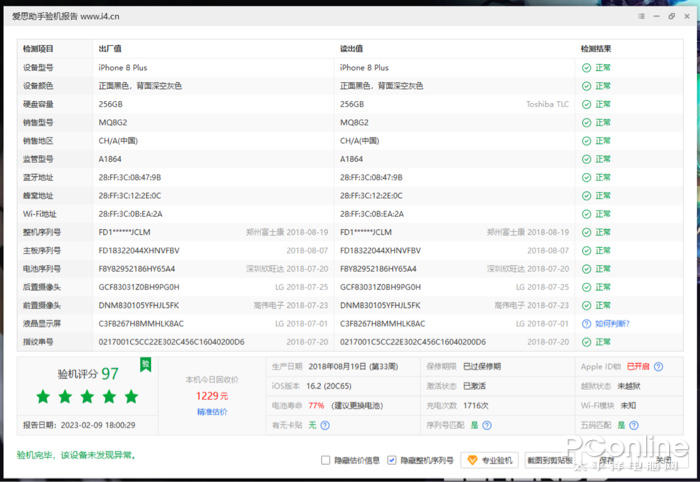This screenshot has height=482, width=700.
Task: Click the 检测项目 column header
Action: pyautogui.click(x=38, y=49)
